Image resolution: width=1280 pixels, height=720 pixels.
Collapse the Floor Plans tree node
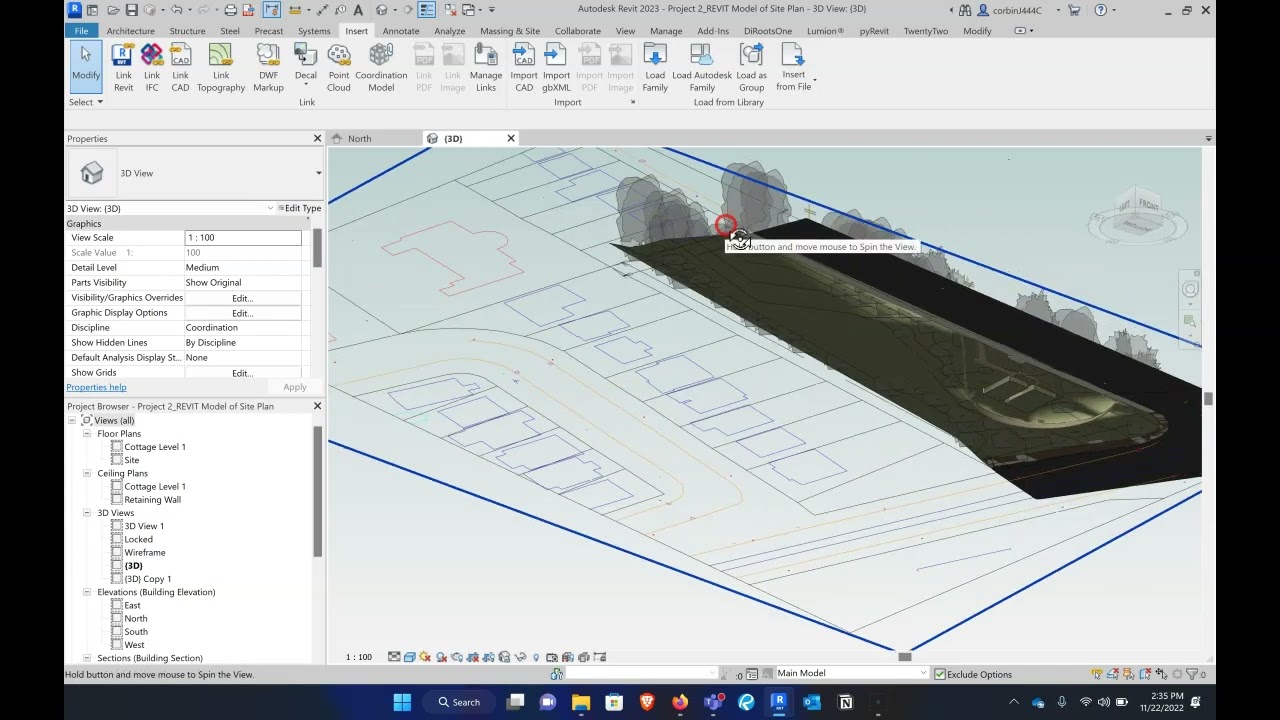click(87, 434)
